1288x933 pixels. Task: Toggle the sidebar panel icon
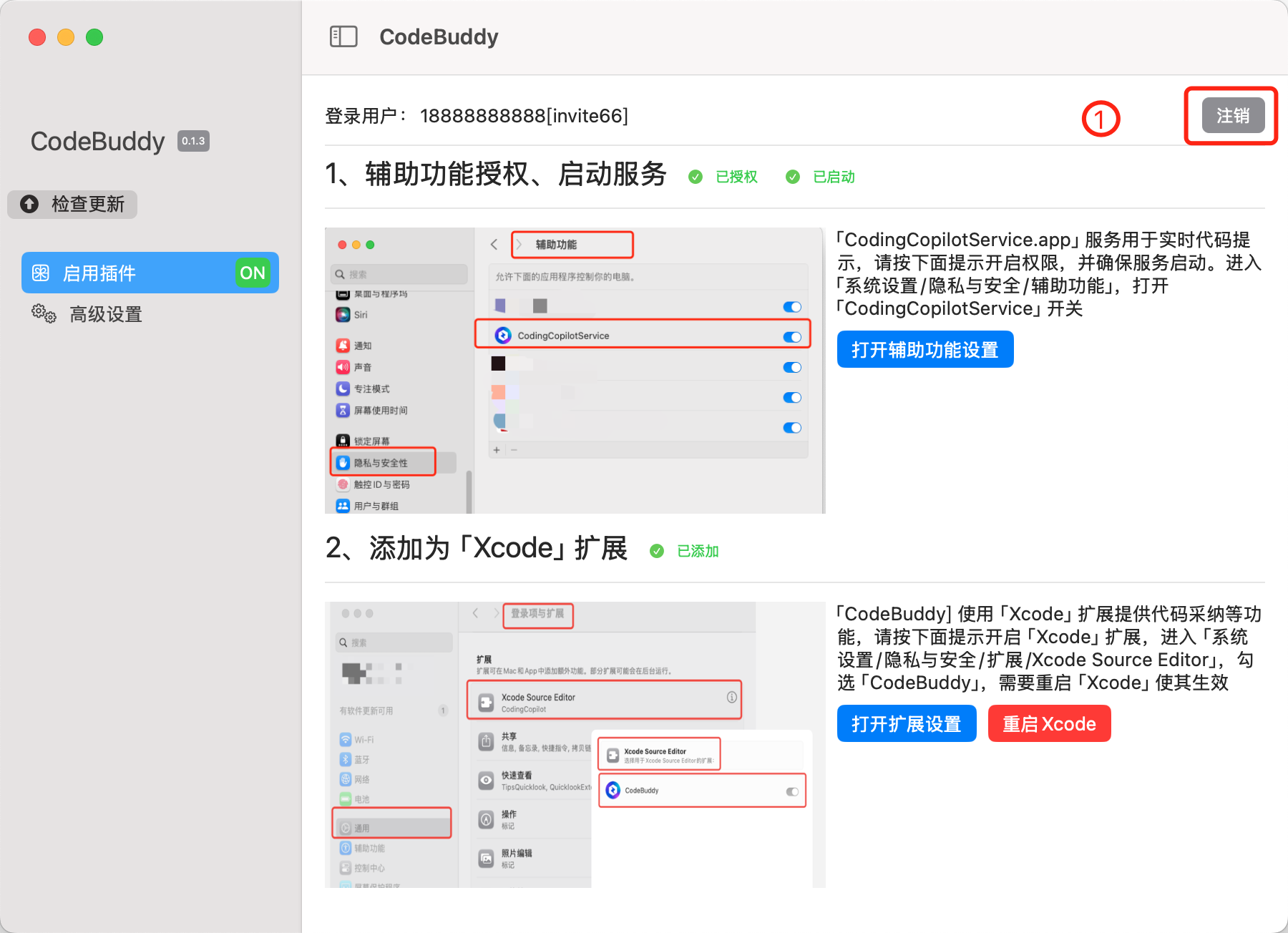pos(343,36)
